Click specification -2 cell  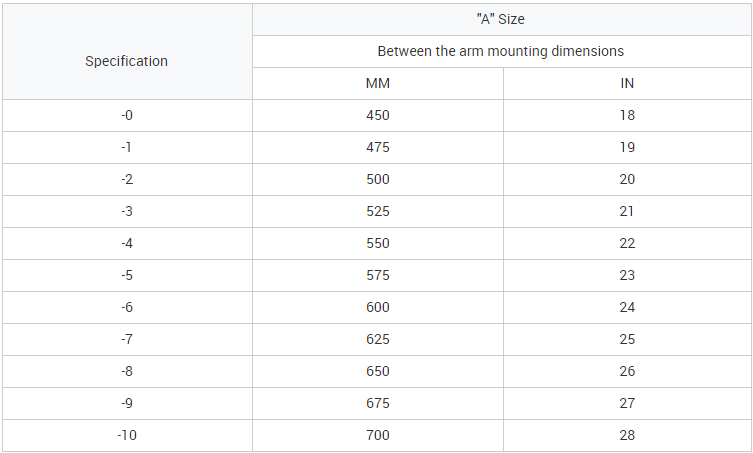[127, 179]
